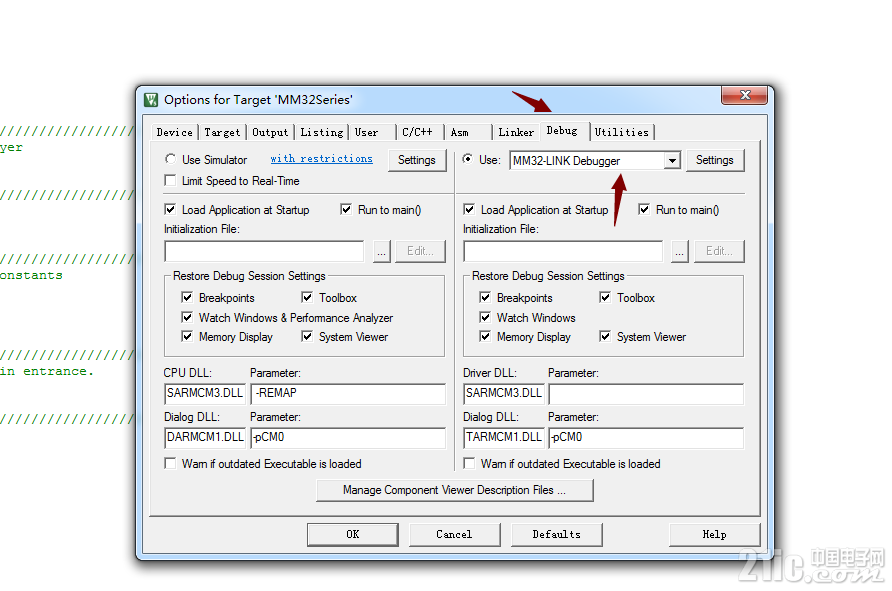The width and height of the screenshot is (892, 591).
Task: Enable Limit Speed to Real-Time
Action: pyautogui.click(x=170, y=180)
